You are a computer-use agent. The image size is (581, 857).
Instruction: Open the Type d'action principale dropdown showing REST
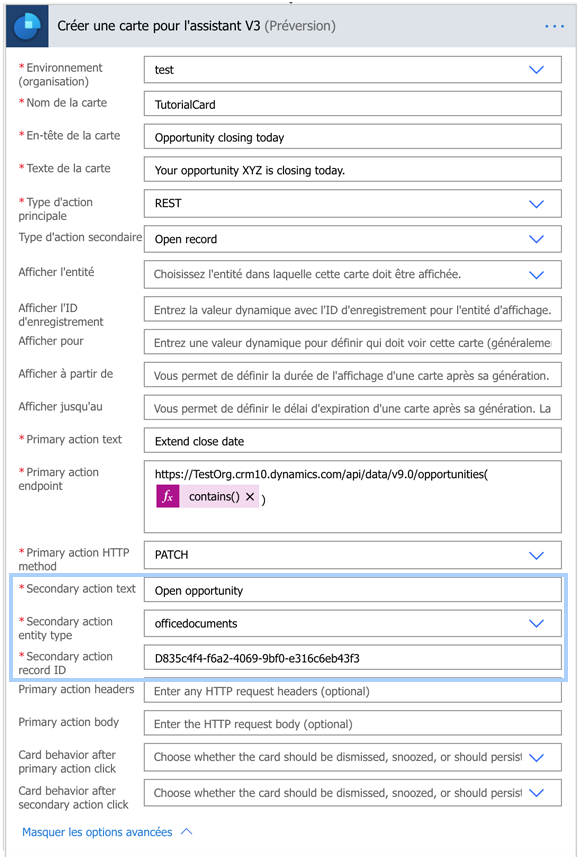coord(536,203)
